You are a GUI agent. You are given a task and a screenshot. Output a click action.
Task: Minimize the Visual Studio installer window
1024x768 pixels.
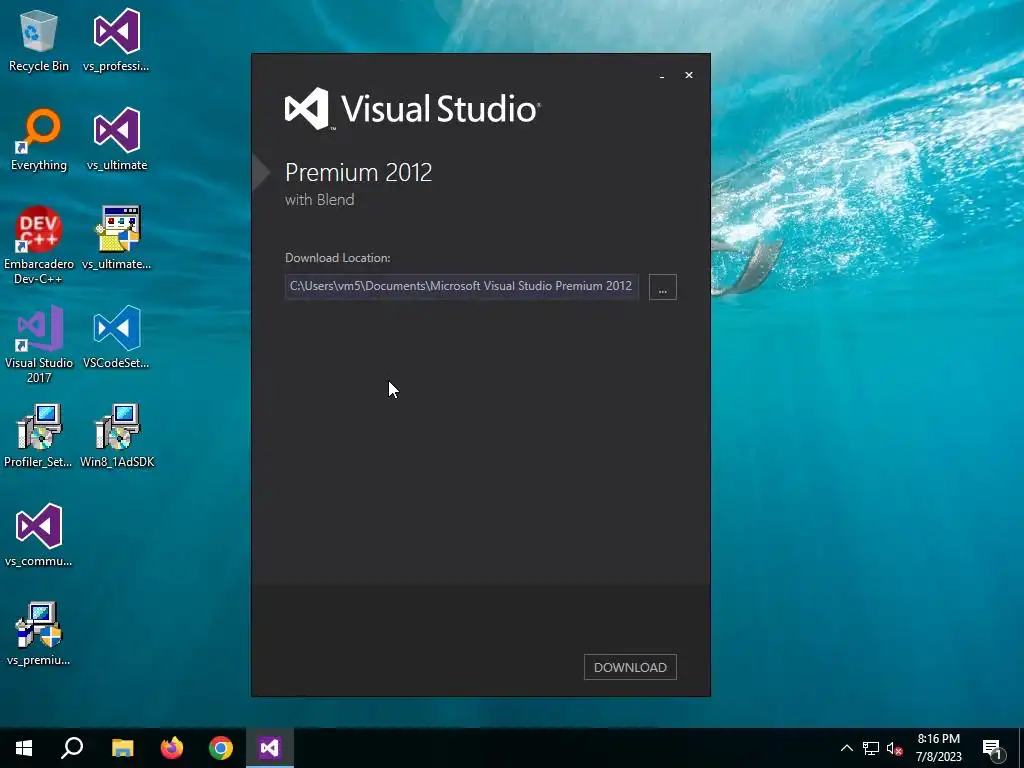click(x=662, y=76)
